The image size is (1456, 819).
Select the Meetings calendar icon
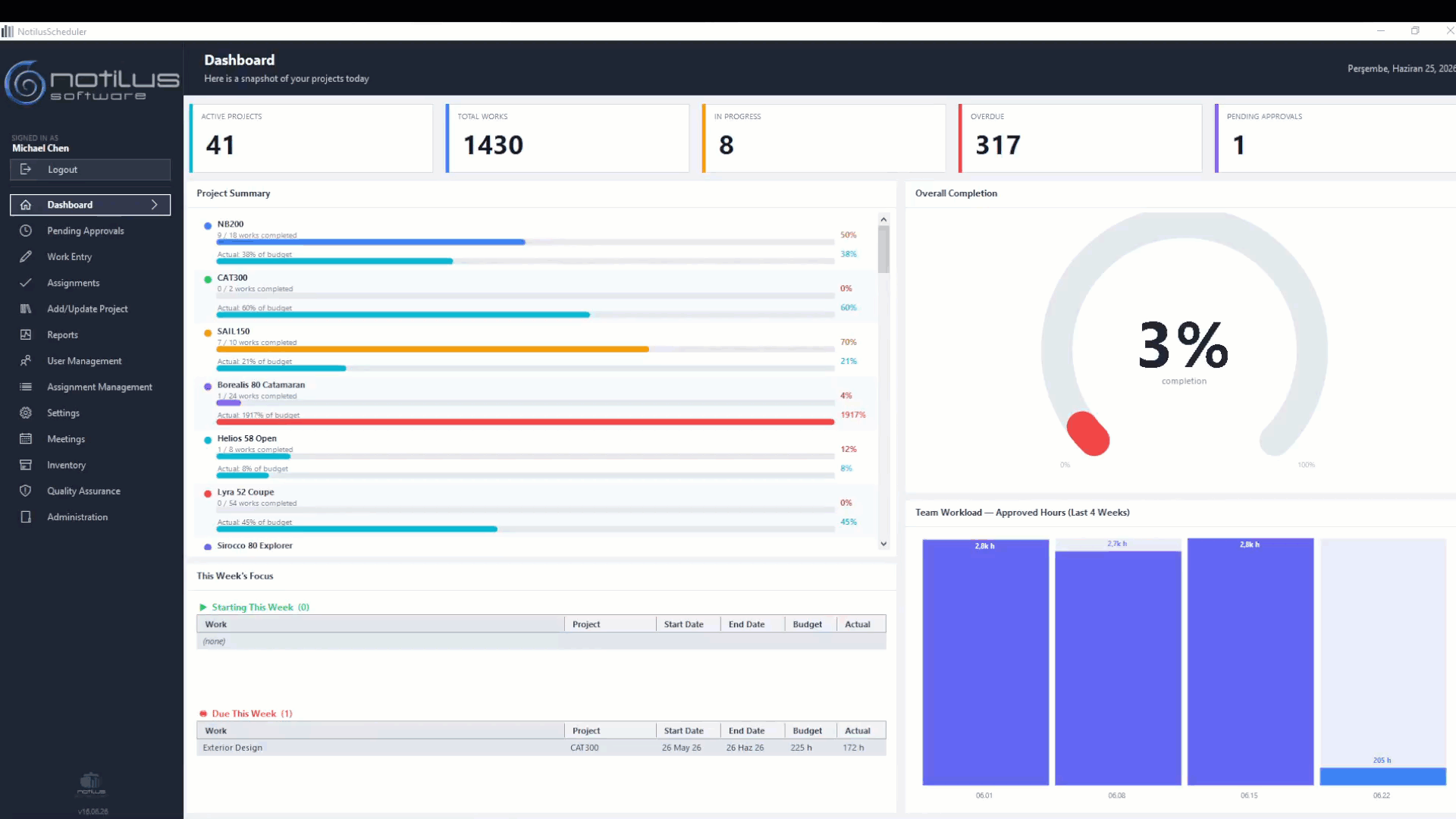[26, 439]
